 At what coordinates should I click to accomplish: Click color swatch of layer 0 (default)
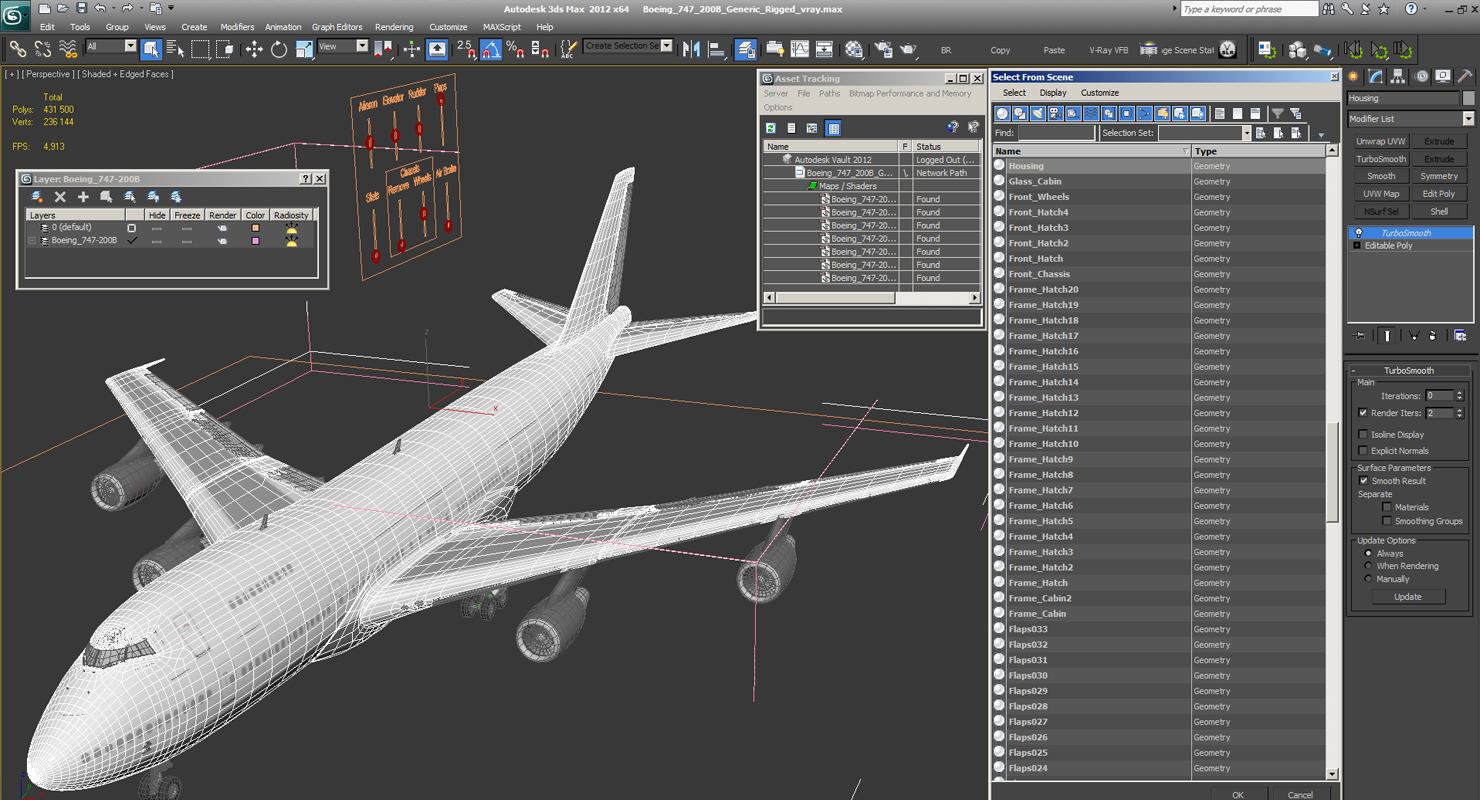point(255,228)
